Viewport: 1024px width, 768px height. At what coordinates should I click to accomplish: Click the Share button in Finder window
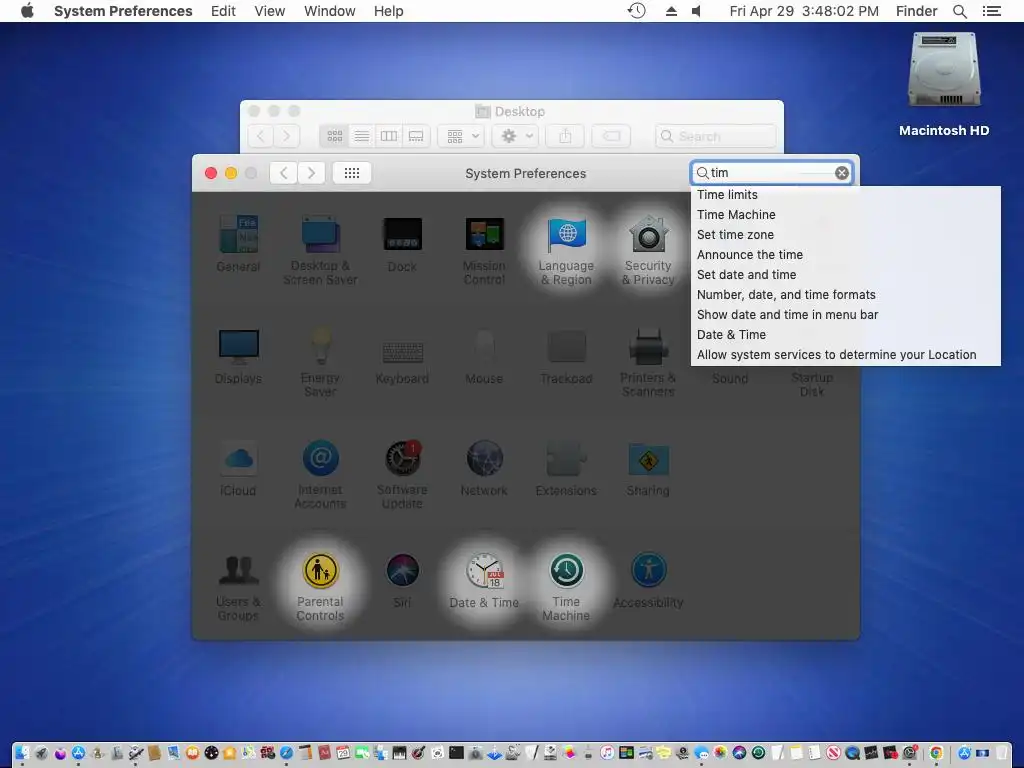[x=566, y=136]
